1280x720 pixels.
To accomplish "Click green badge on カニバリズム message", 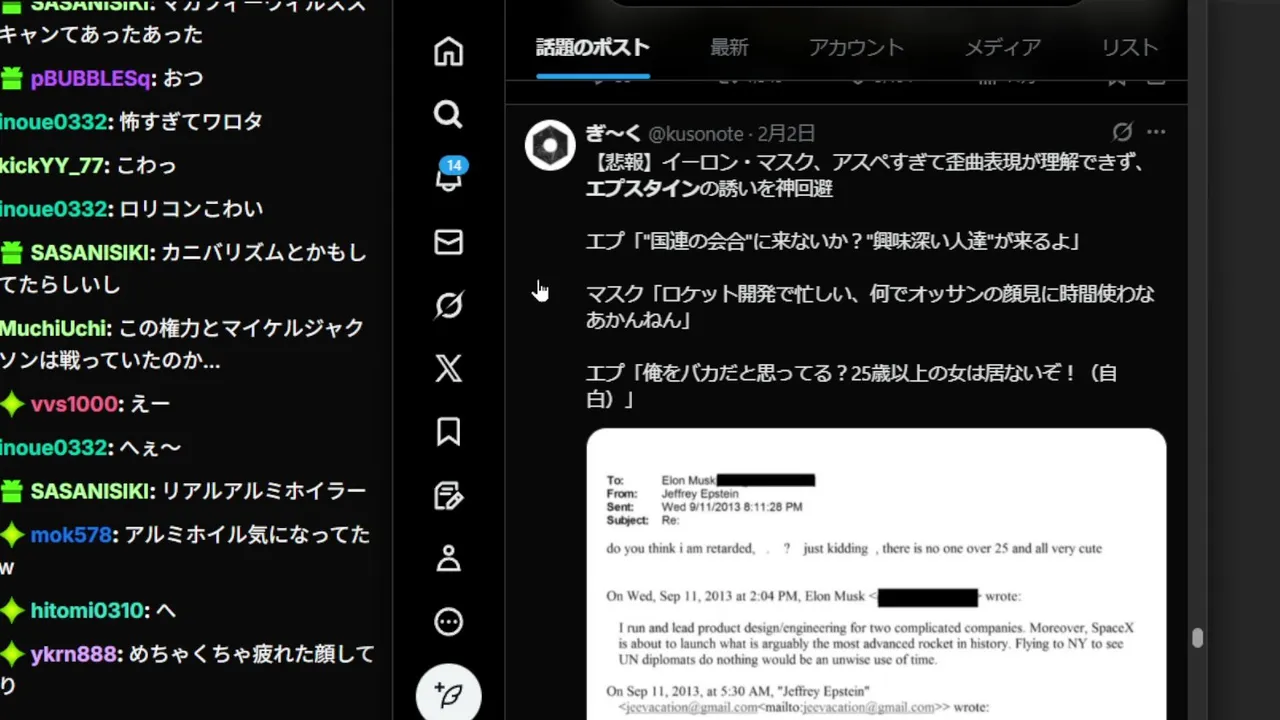I will [x=12, y=253].
